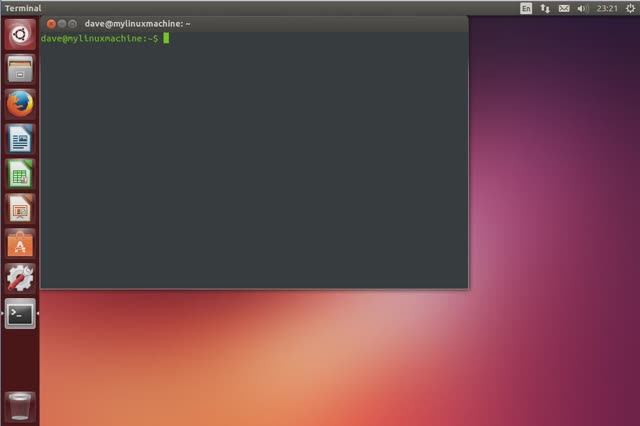The image size is (640, 426).
Task: Open the sound volume indicator
Action: click(x=582, y=8)
